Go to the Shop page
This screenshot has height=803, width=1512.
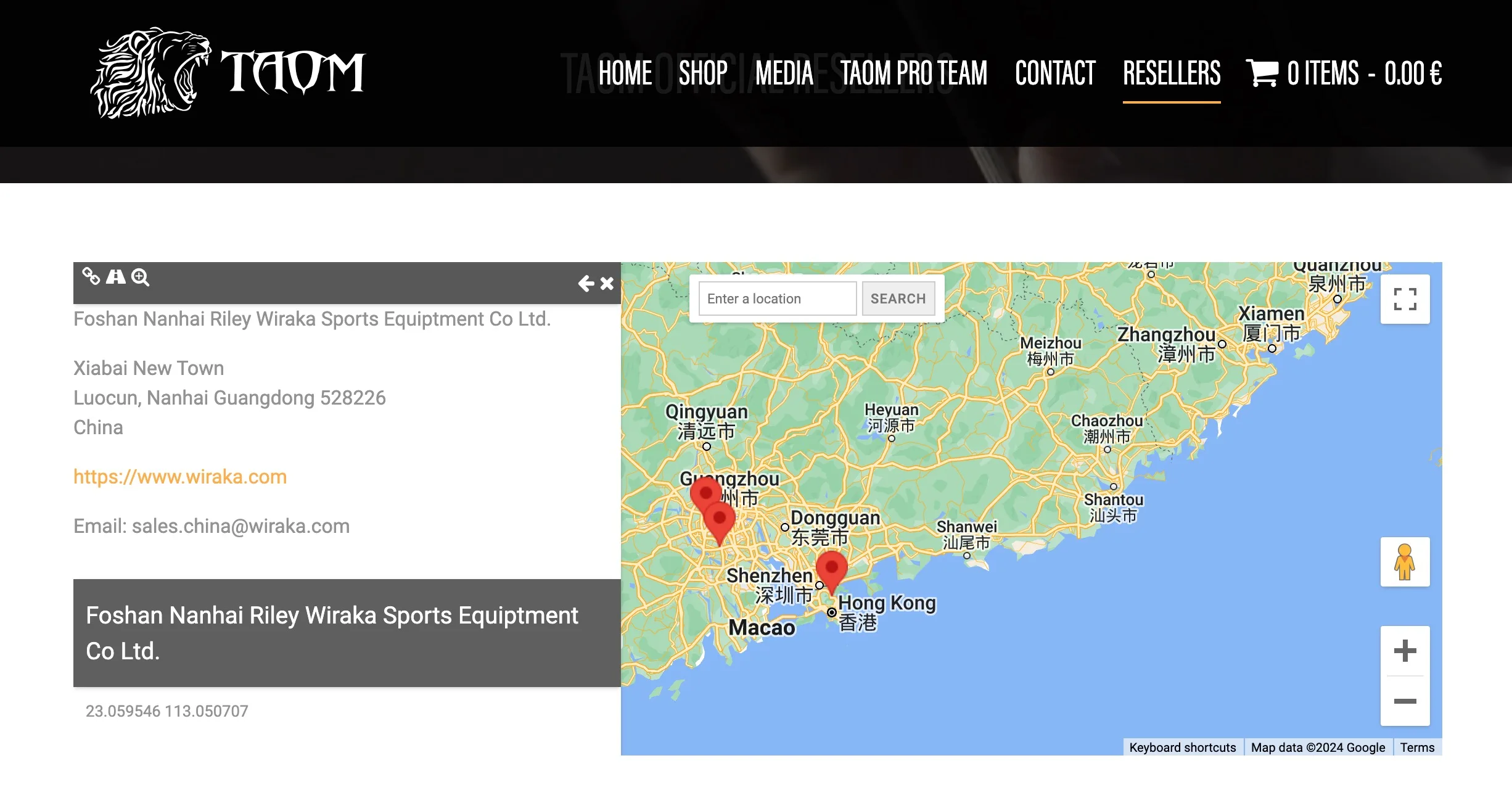tap(703, 73)
